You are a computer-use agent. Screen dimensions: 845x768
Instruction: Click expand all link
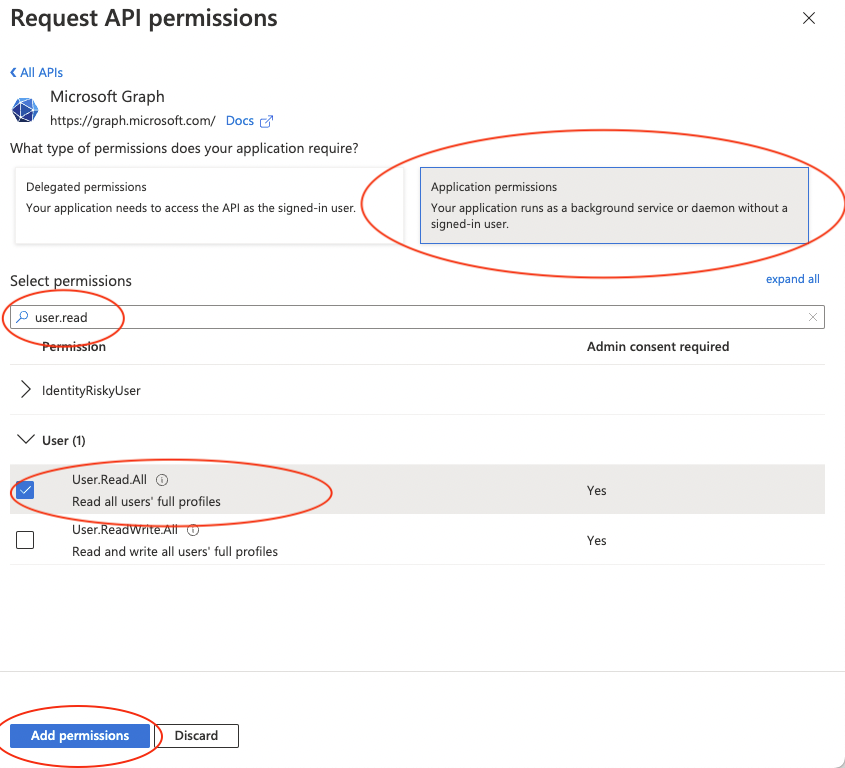(792, 279)
